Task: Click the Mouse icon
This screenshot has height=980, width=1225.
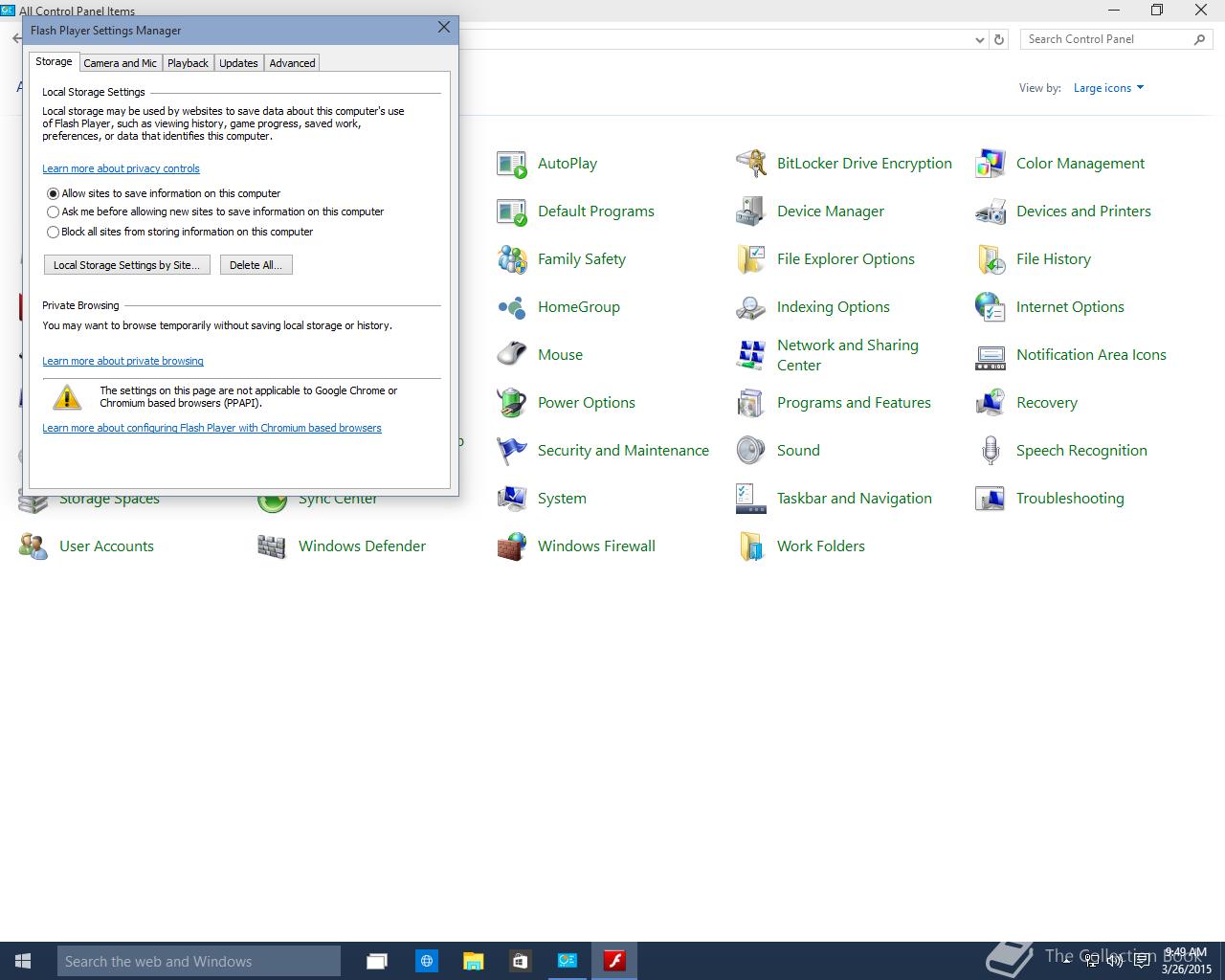Action: point(512,355)
